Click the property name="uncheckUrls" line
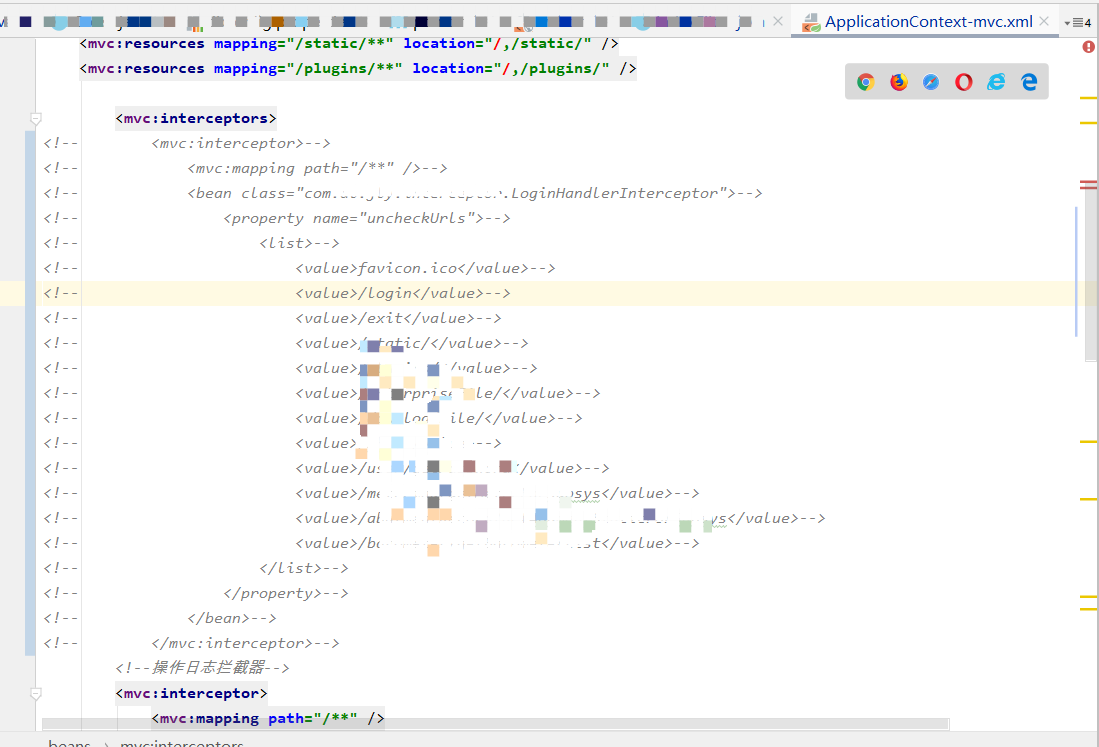This screenshot has height=747, width=1099. [367, 219]
